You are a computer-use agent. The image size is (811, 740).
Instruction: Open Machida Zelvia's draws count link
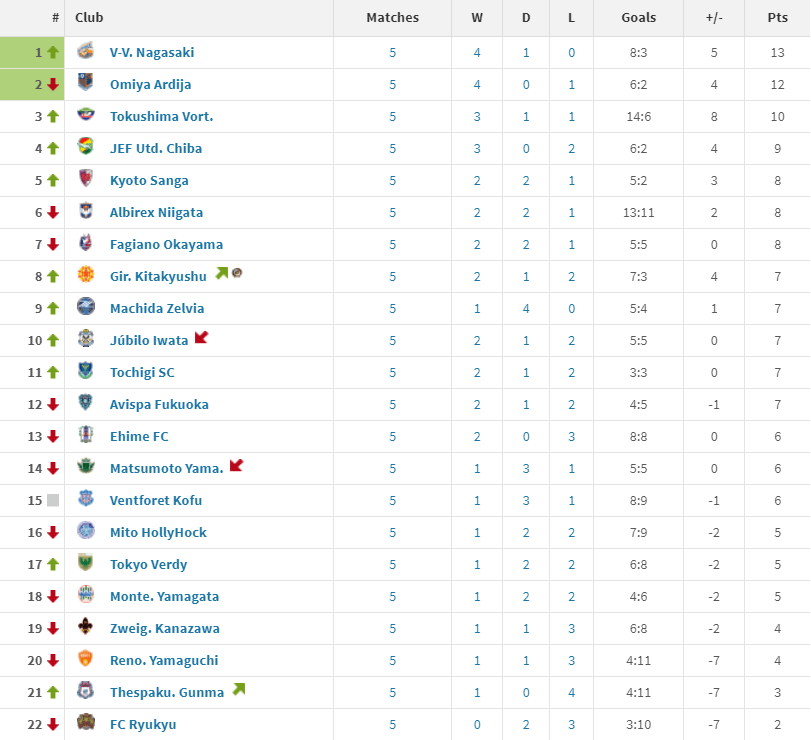(526, 308)
